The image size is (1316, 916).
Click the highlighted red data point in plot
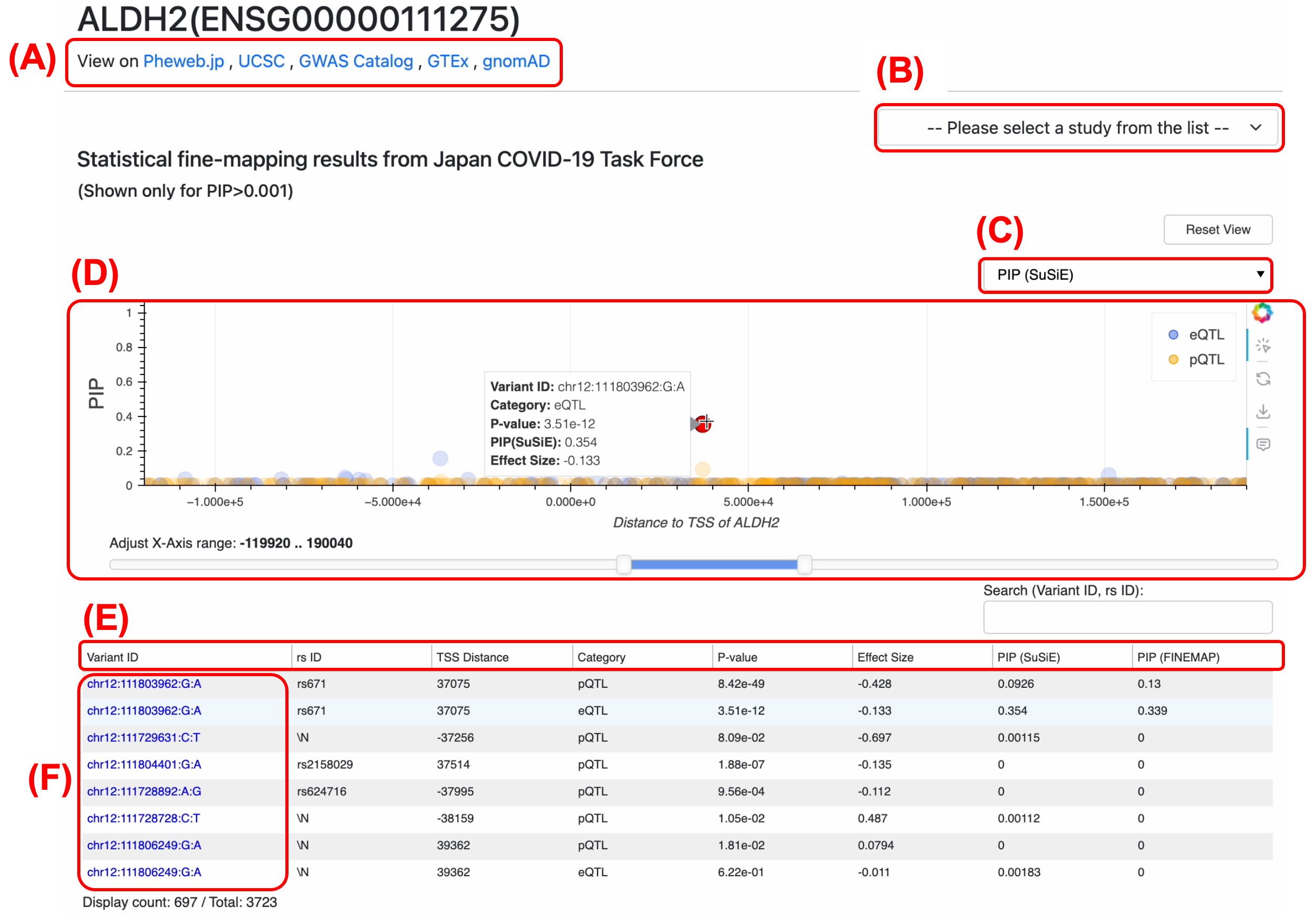click(703, 424)
